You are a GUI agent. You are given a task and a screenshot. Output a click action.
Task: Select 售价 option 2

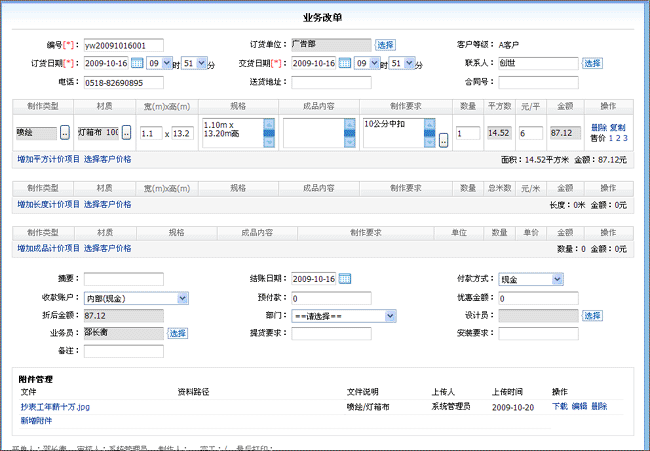coord(618,138)
